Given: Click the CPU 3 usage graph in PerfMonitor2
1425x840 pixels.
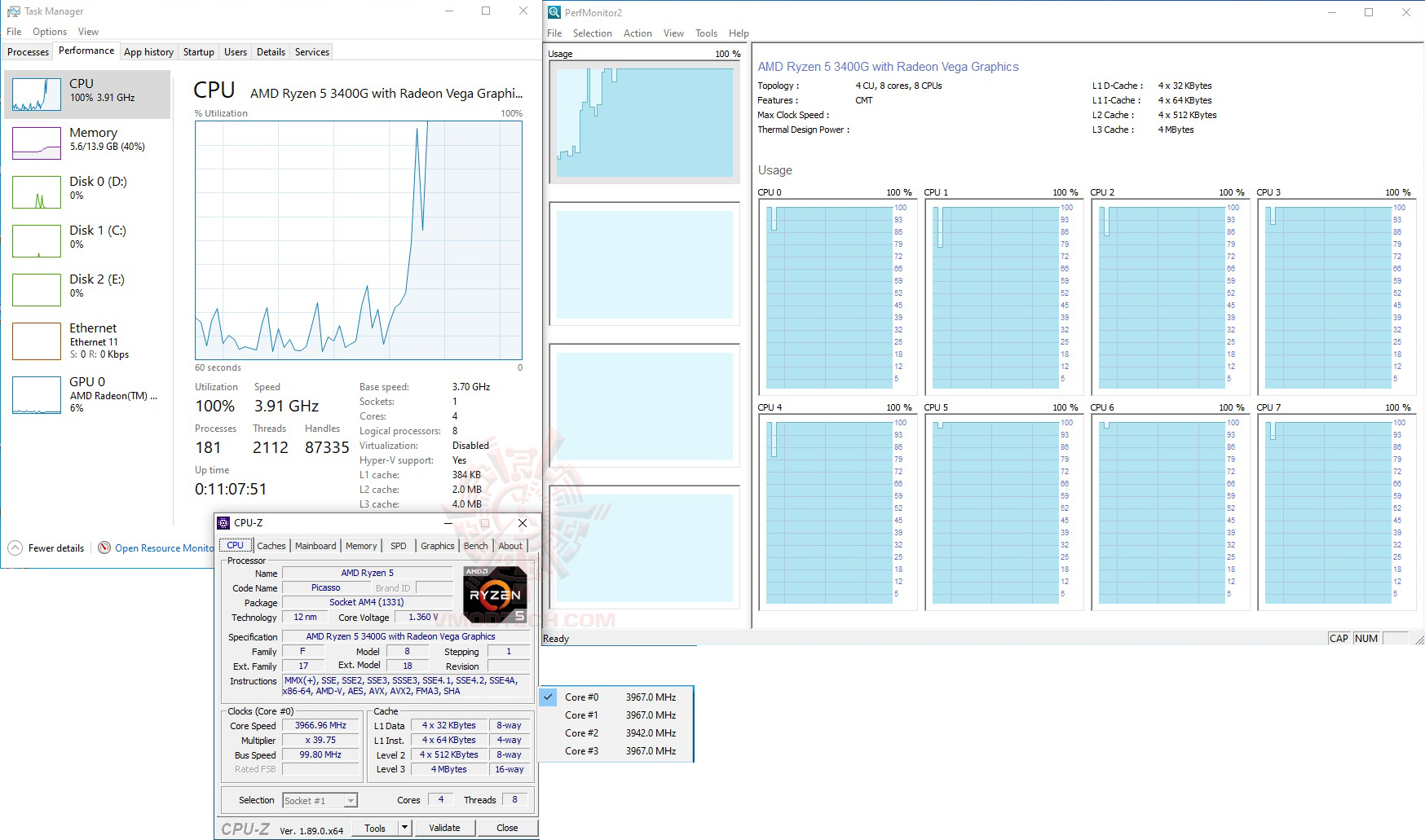Looking at the screenshot, I should [x=1336, y=297].
